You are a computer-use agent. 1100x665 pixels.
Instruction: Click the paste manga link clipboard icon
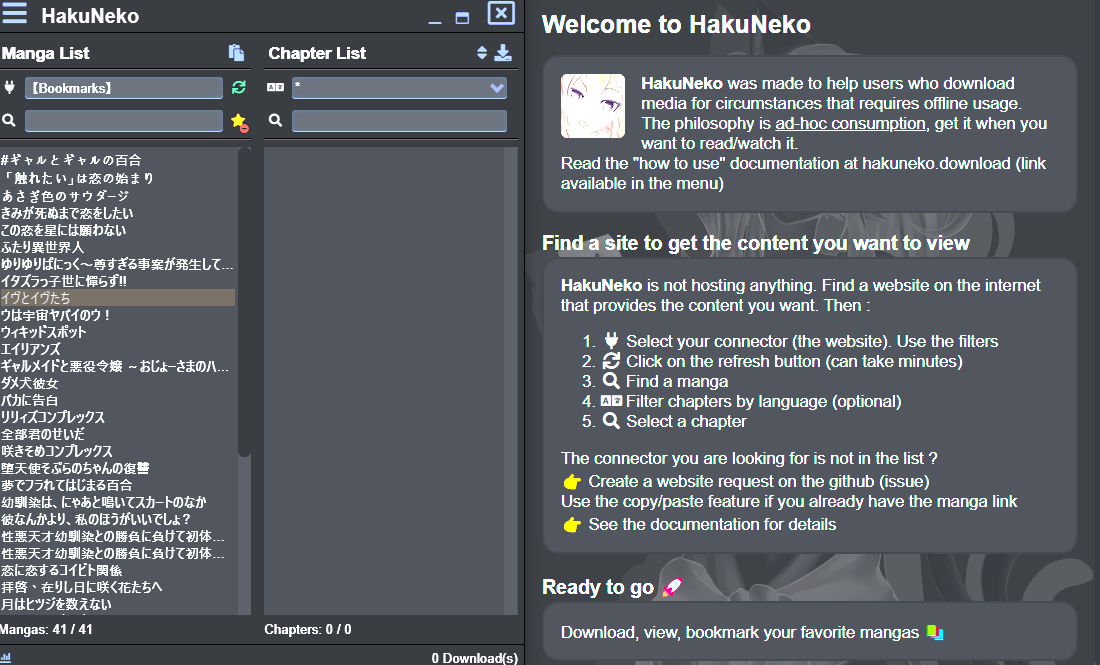(x=236, y=53)
